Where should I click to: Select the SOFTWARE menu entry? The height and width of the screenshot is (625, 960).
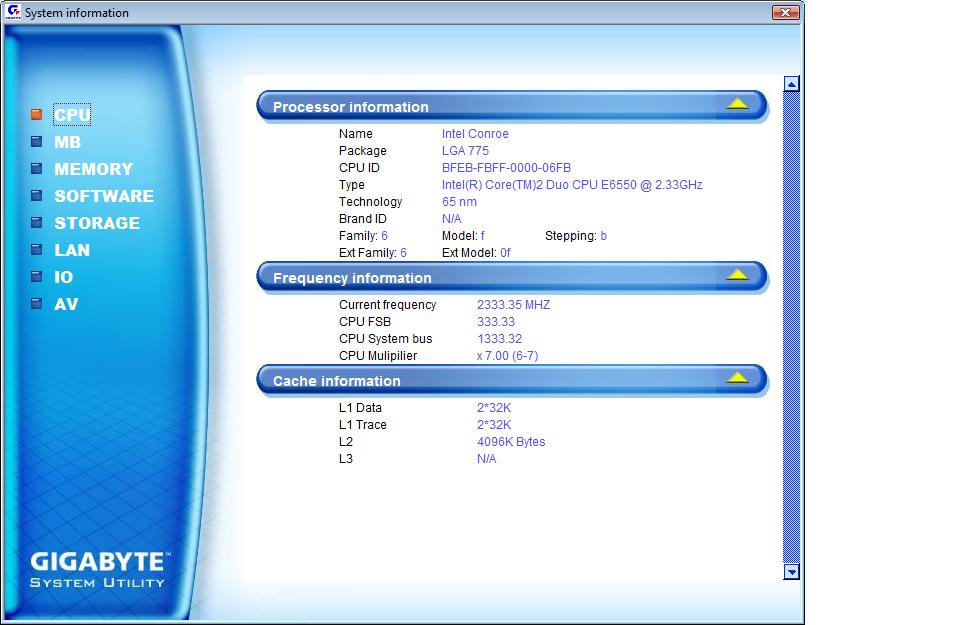(104, 197)
